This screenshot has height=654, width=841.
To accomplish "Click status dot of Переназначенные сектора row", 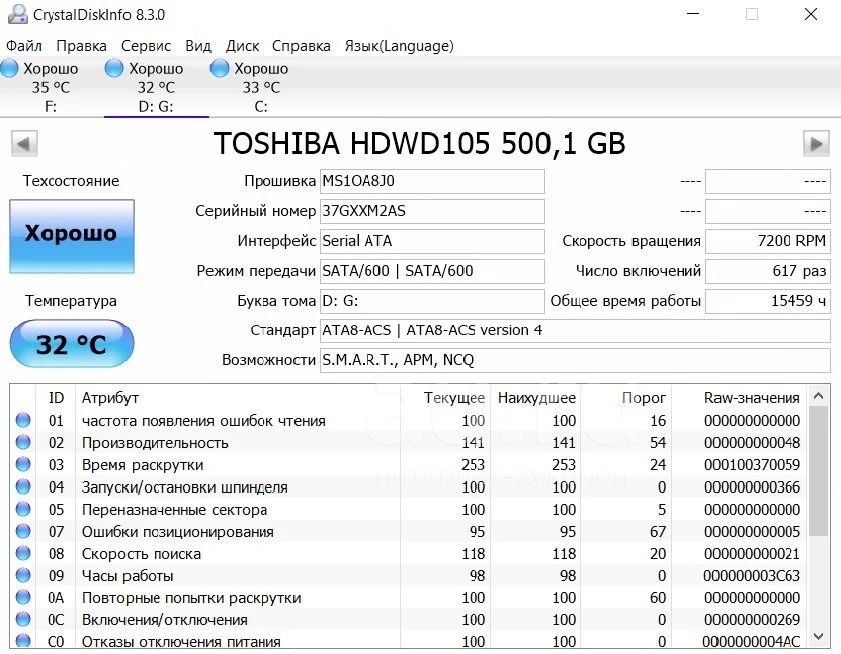I will (x=23, y=509).
